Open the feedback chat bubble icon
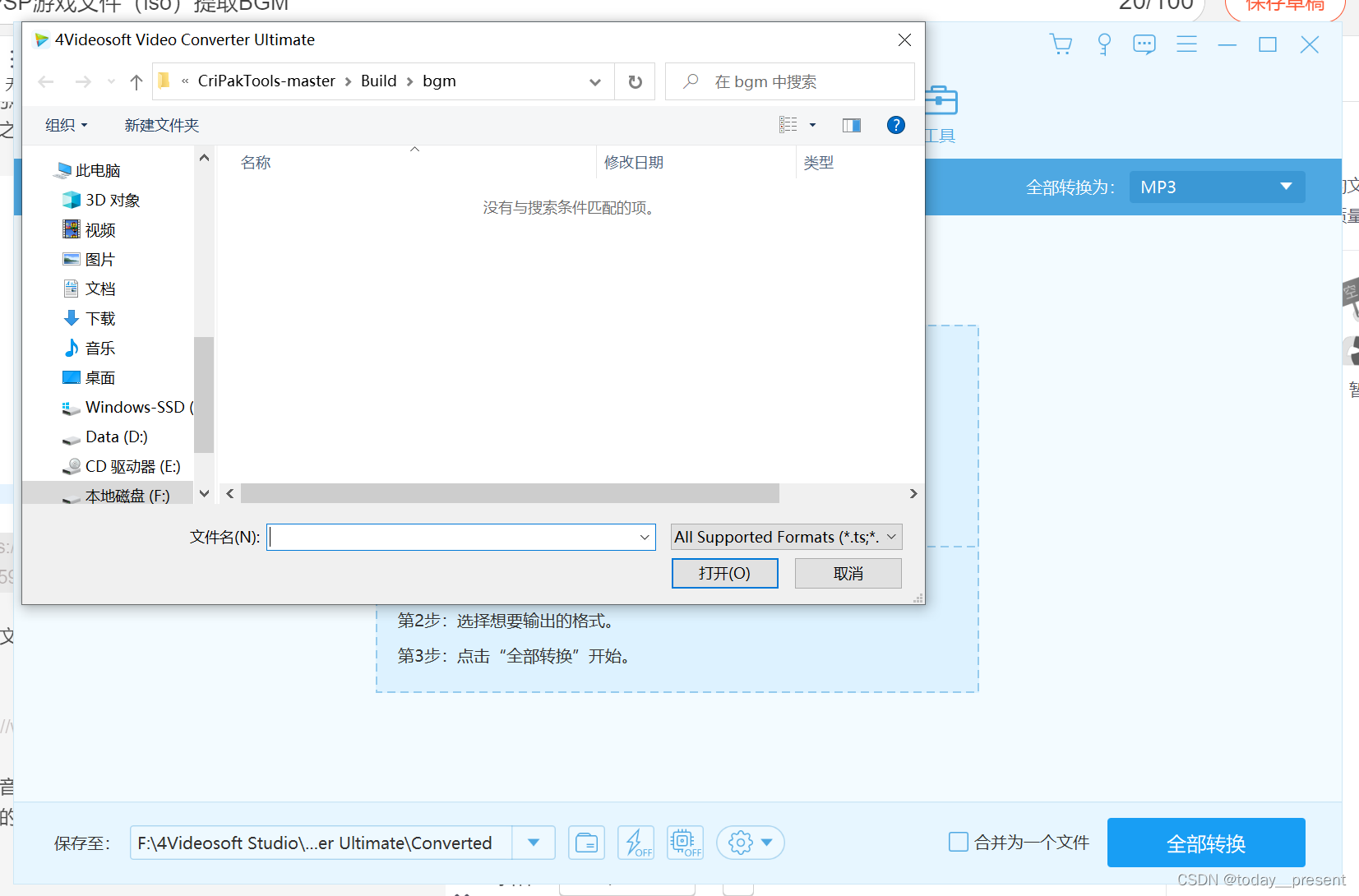This screenshot has height=896, width=1359. point(1144,44)
